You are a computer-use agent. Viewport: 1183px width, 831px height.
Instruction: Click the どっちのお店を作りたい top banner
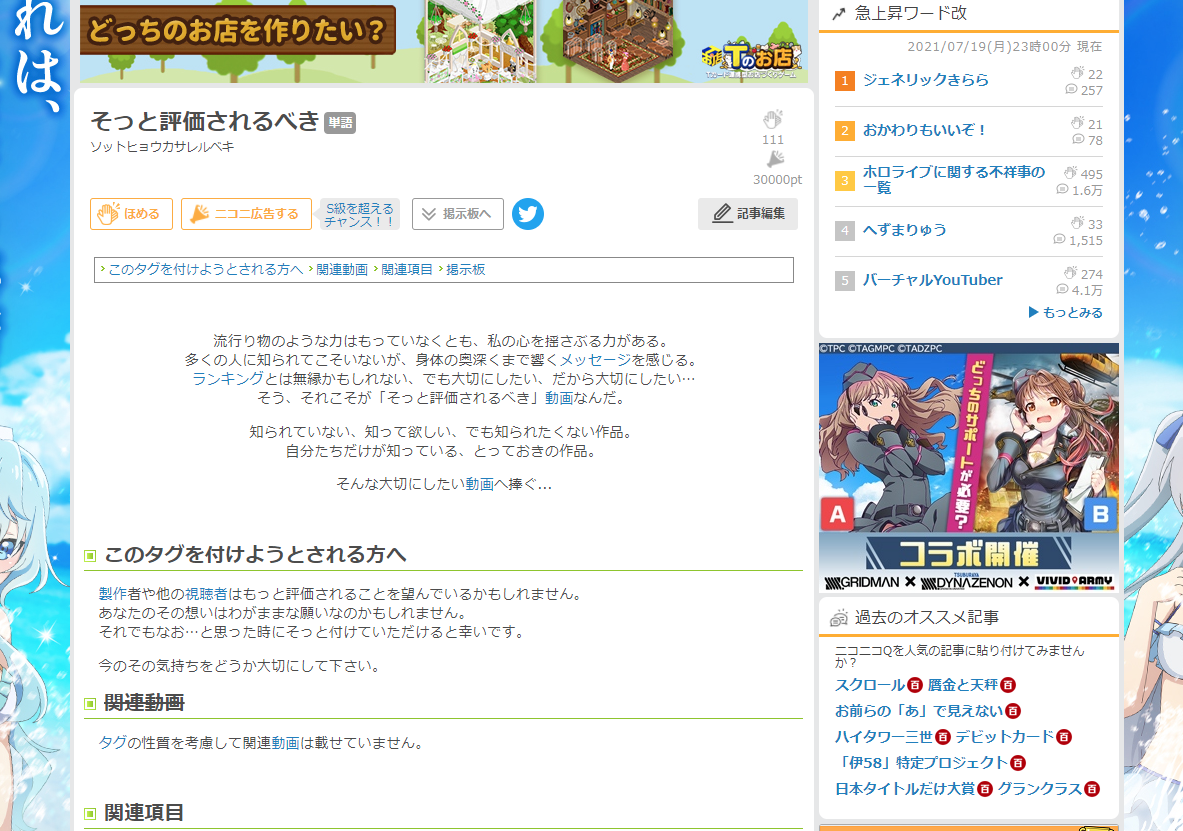[x=443, y=41]
